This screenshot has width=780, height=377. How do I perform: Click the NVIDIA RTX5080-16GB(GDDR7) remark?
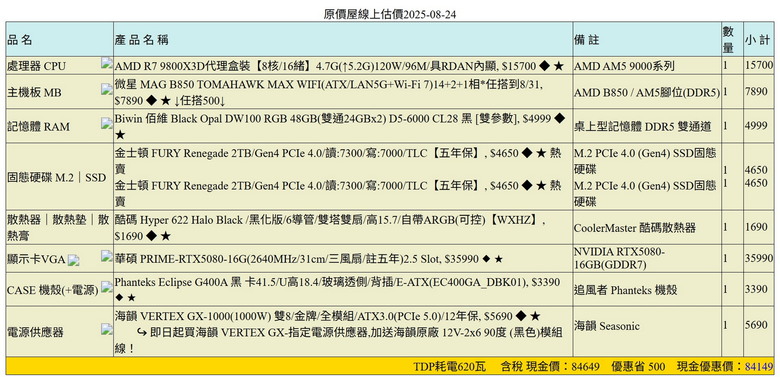pyautogui.click(x=620, y=258)
